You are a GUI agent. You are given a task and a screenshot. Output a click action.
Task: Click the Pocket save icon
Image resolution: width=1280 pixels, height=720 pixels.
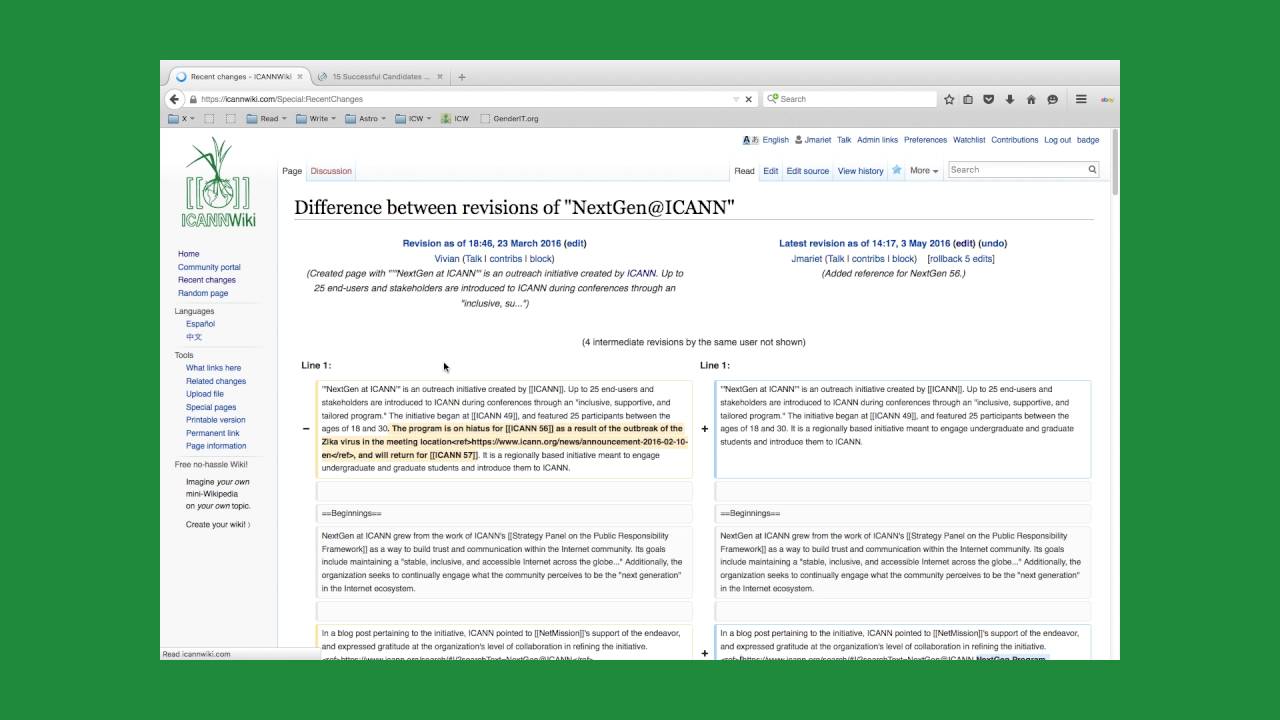[989, 99]
